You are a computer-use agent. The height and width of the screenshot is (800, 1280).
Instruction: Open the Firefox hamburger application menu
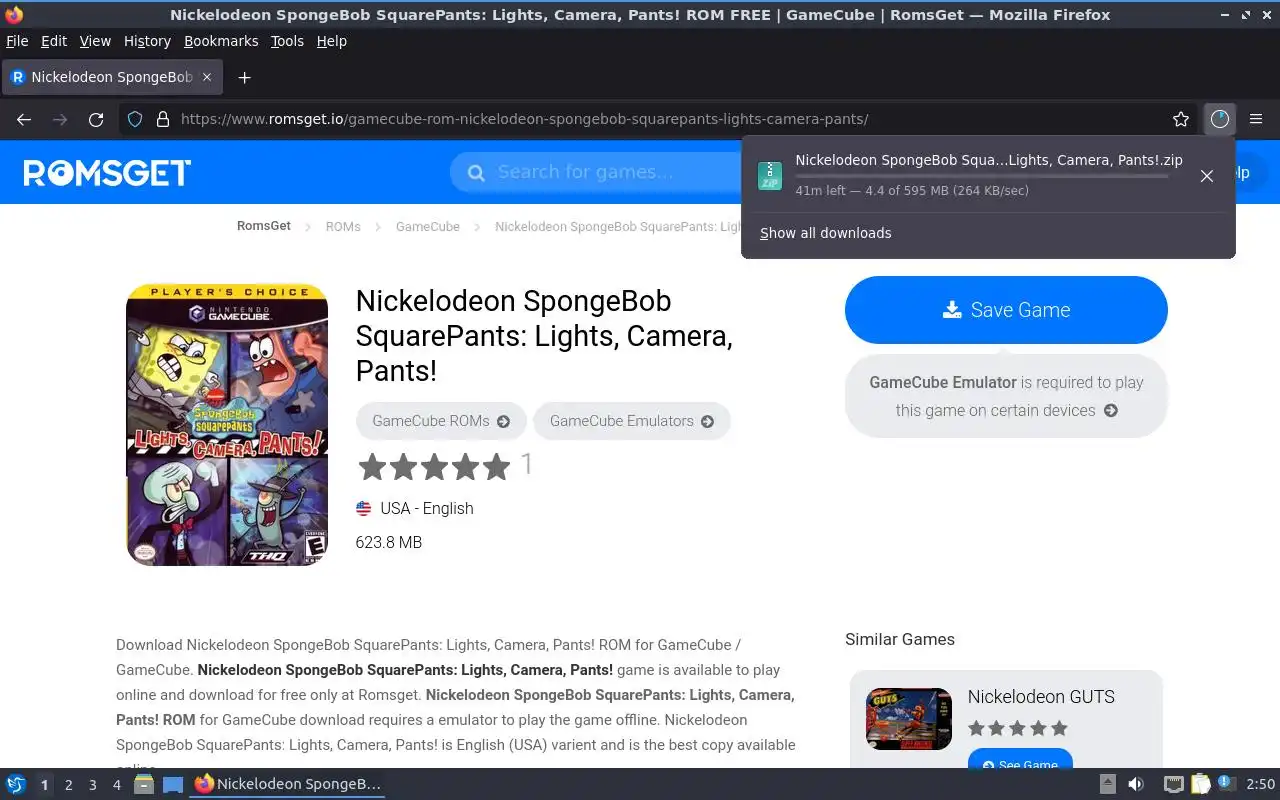[1256, 119]
